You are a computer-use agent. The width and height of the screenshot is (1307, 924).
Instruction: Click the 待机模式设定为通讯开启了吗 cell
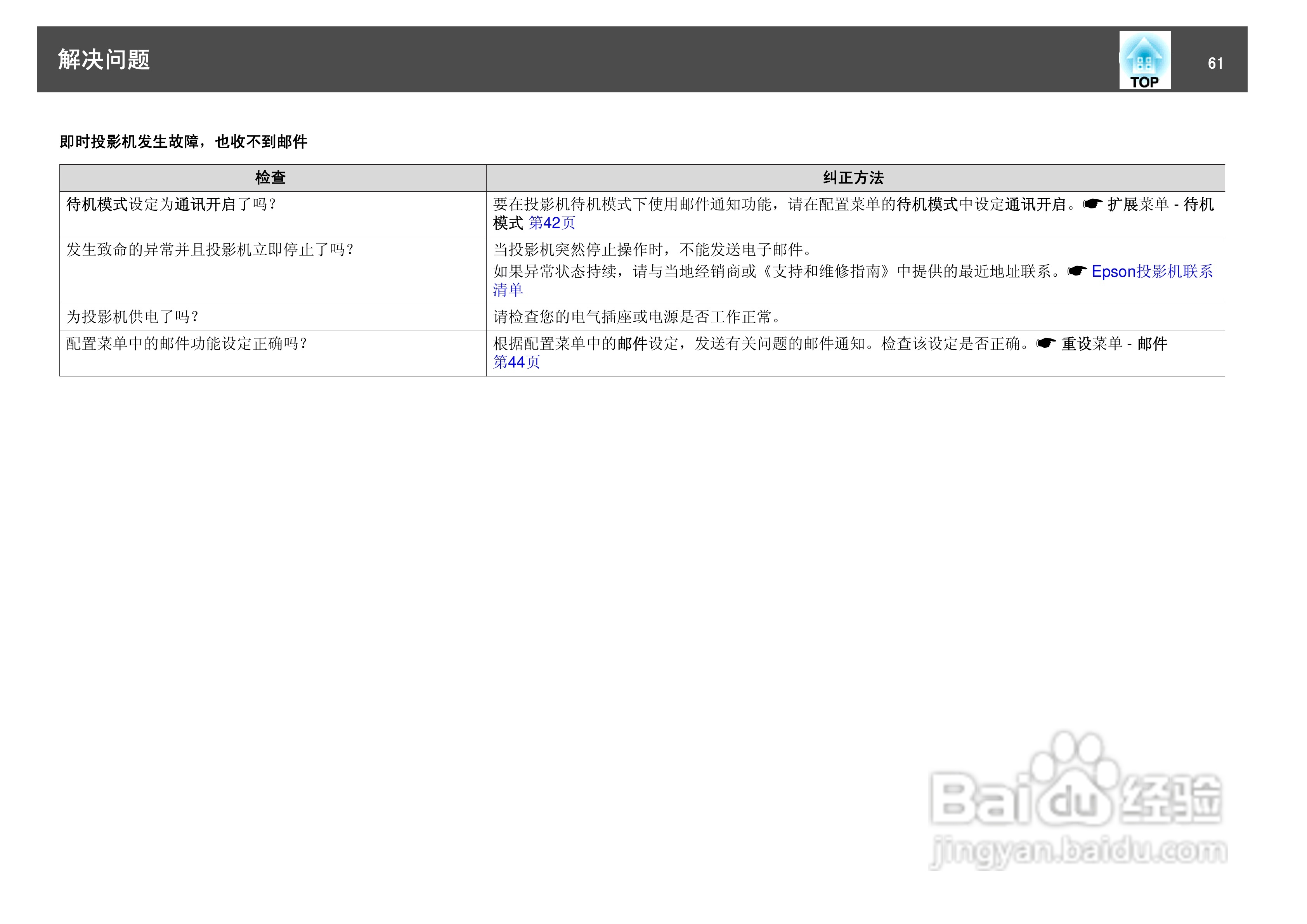pyautogui.click(x=171, y=205)
